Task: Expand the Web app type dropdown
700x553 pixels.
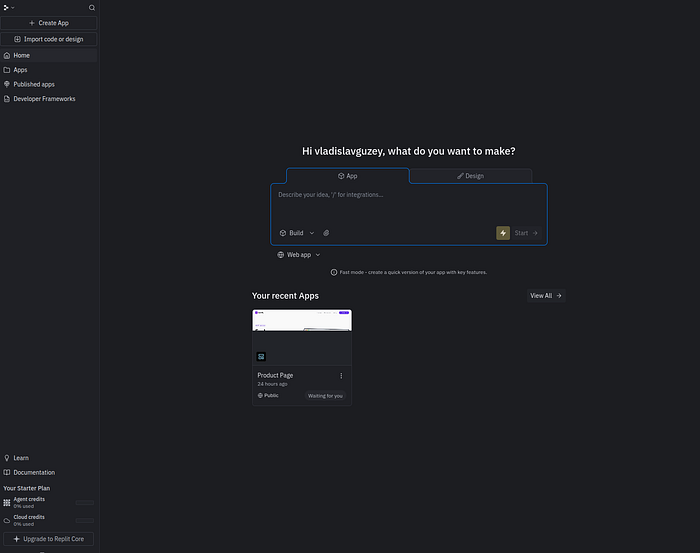Action: point(299,255)
